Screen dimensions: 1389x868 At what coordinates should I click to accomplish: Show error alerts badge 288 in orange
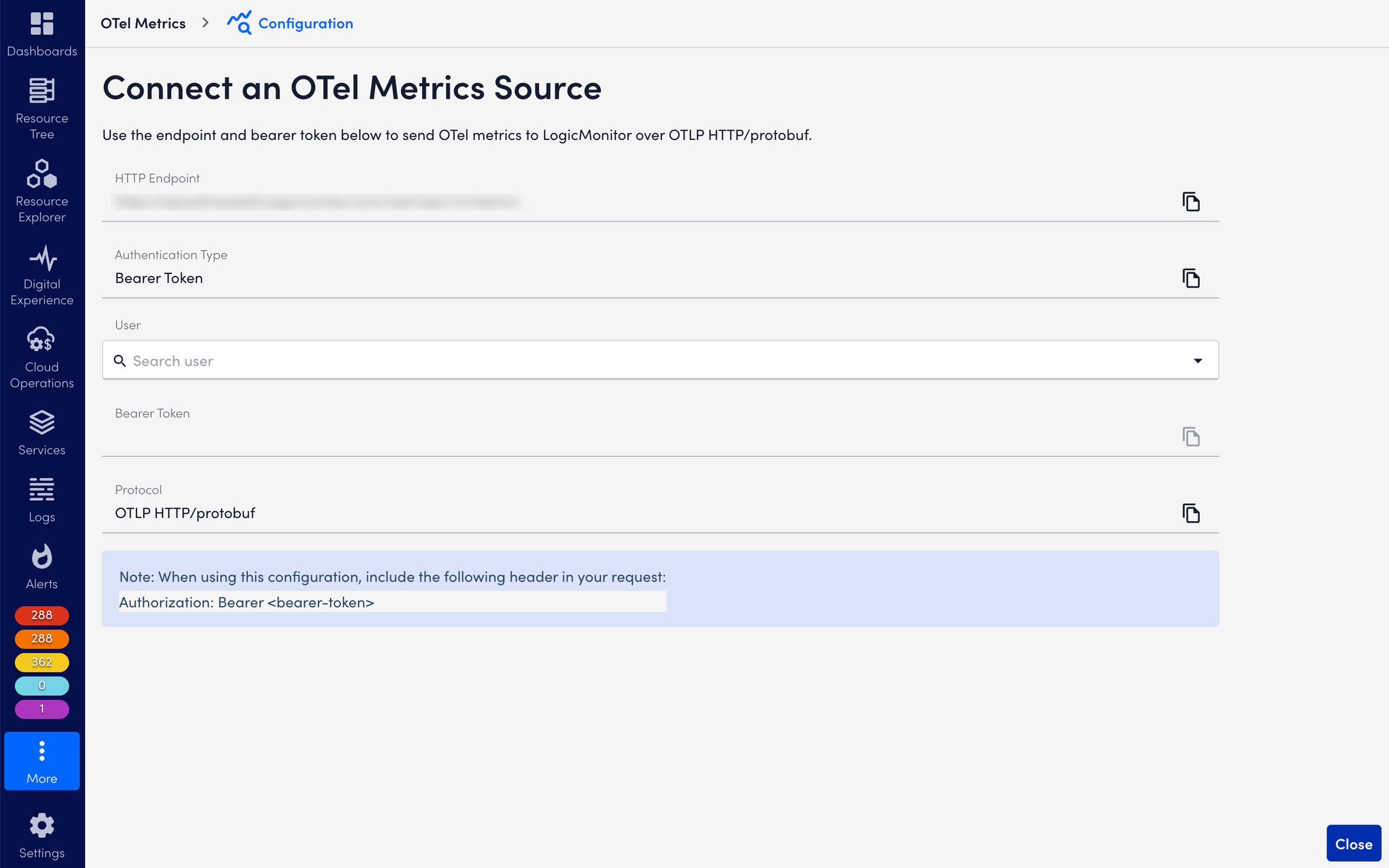[42, 639]
